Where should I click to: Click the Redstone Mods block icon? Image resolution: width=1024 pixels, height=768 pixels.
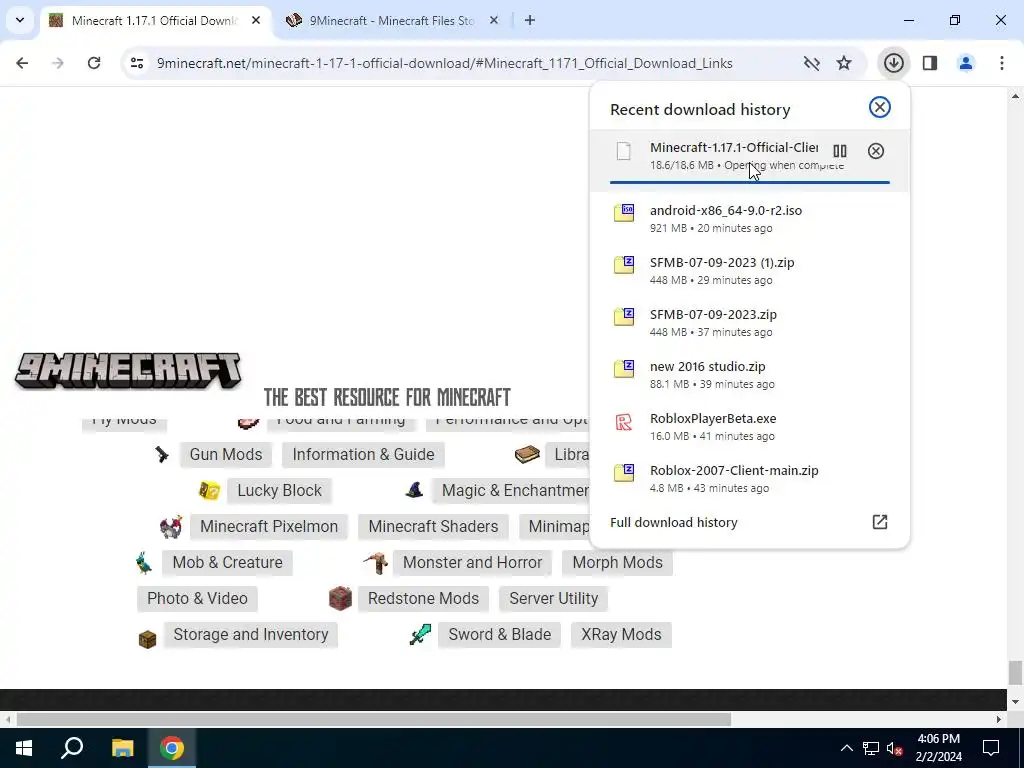[340, 598]
